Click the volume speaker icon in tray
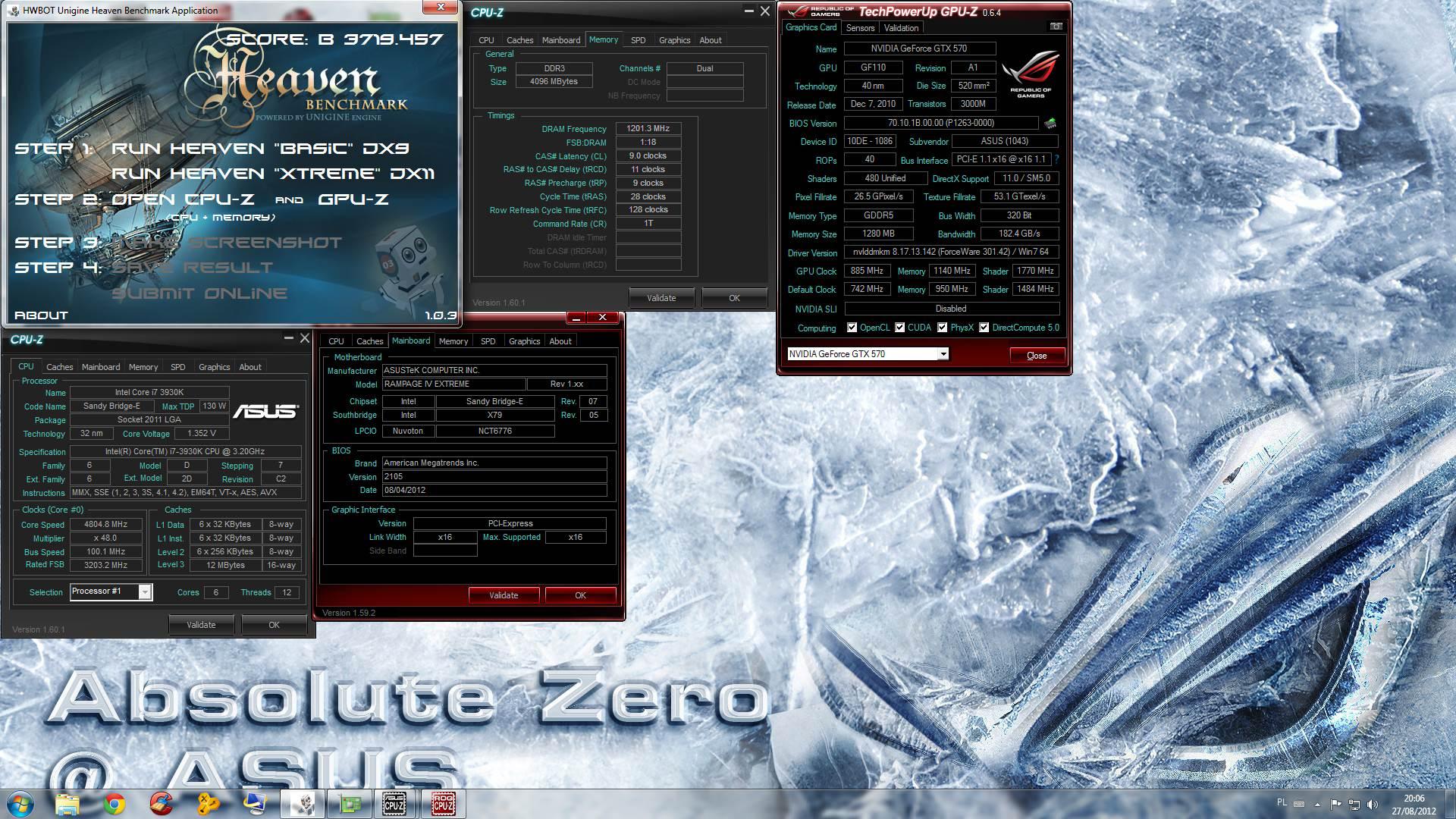This screenshot has height=819, width=1456. pyautogui.click(x=1372, y=804)
